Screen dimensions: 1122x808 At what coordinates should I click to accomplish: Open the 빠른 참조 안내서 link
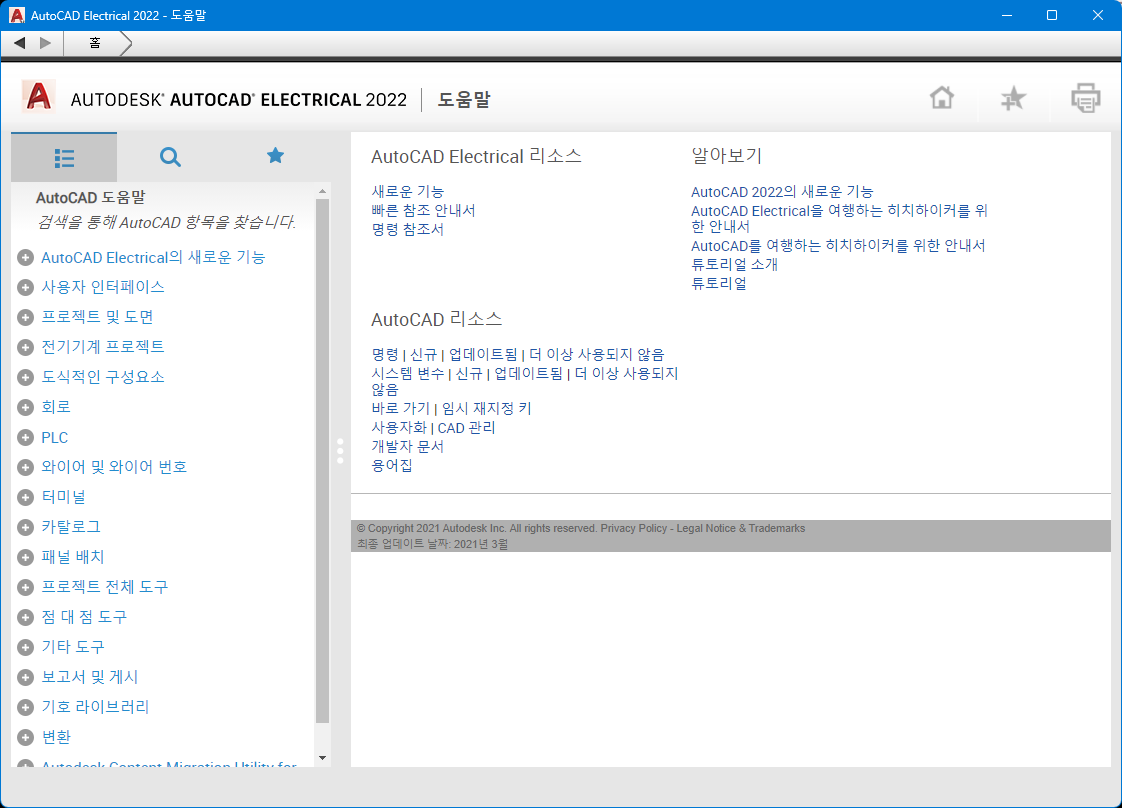(x=424, y=210)
